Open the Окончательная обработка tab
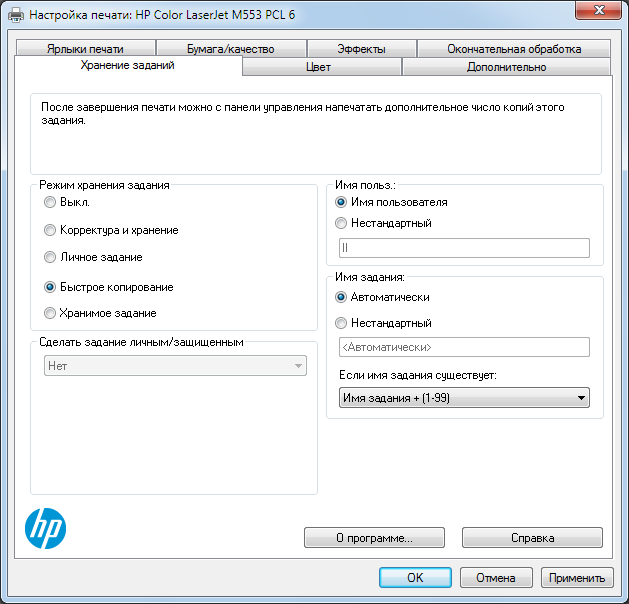The height and width of the screenshot is (604, 629). click(x=514, y=49)
